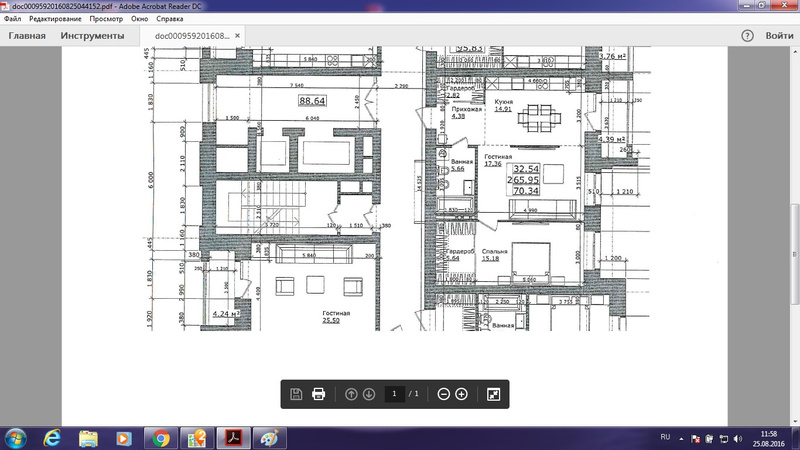
Task: Open the Windows Start menu
Action: 15,439
